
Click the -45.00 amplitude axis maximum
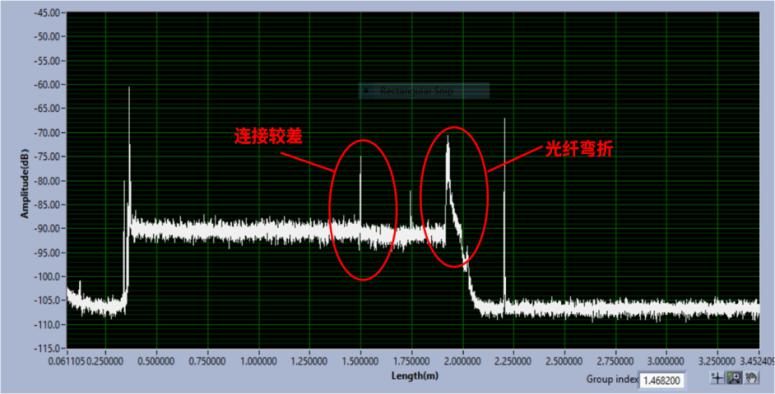pyautogui.click(x=48, y=12)
